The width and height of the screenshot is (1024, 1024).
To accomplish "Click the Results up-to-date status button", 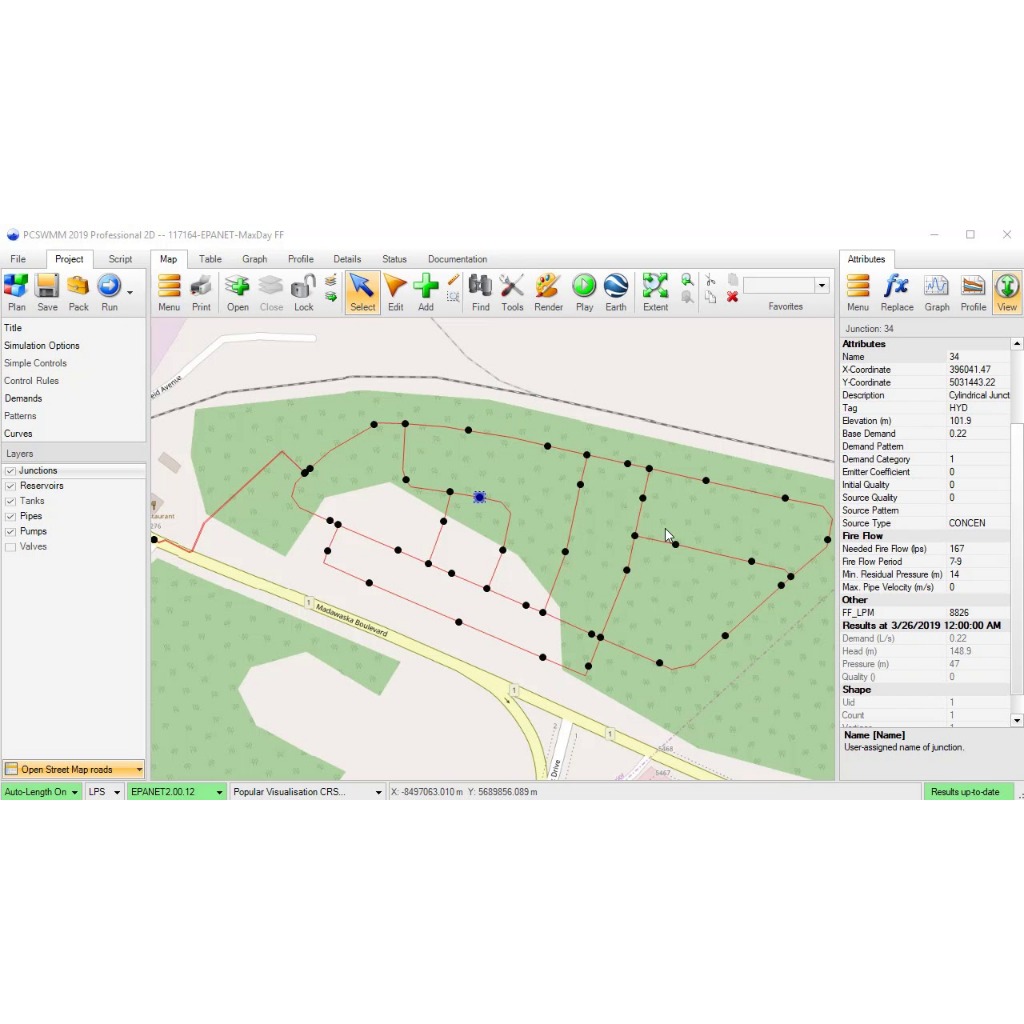I will (965, 792).
